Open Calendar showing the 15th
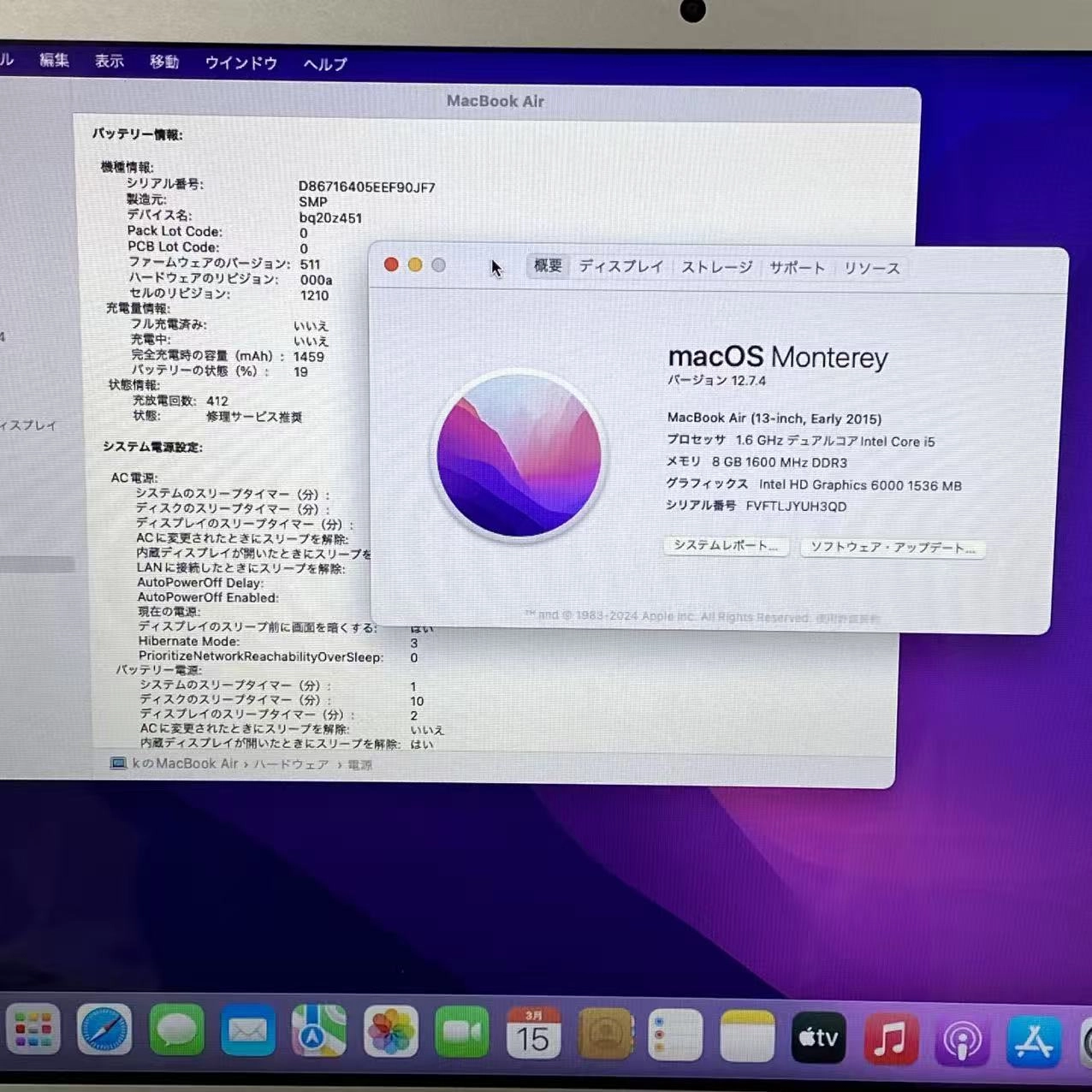Viewport: 1092px width, 1092px height. pyautogui.click(x=534, y=1034)
